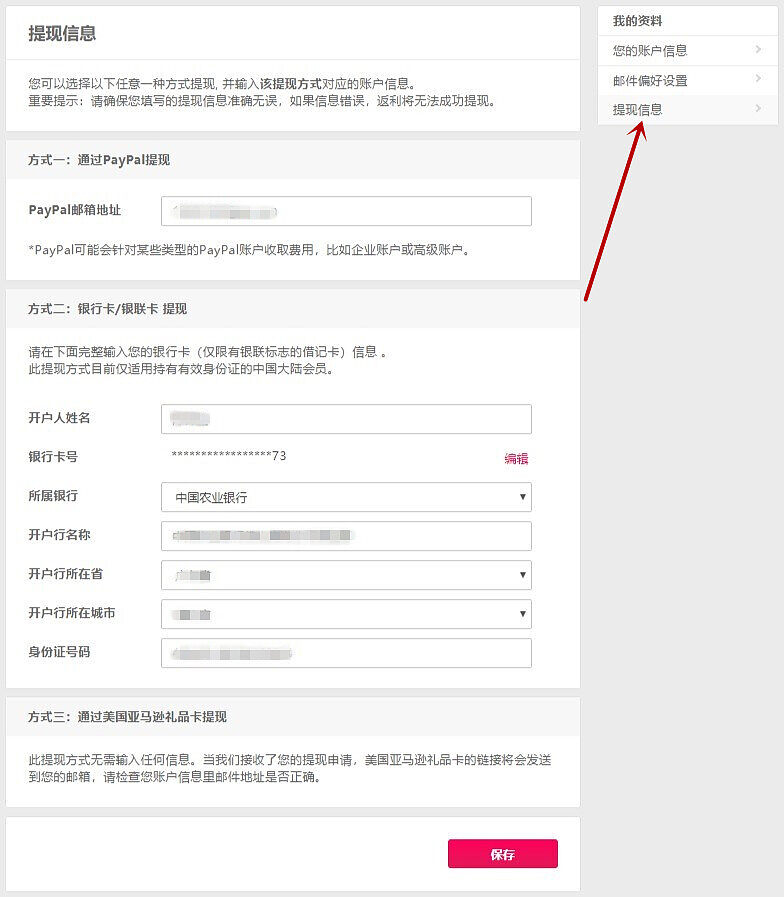This screenshot has height=897, width=784.
Task: Click 编辑 link beside bank card number
Action: (x=516, y=459)
